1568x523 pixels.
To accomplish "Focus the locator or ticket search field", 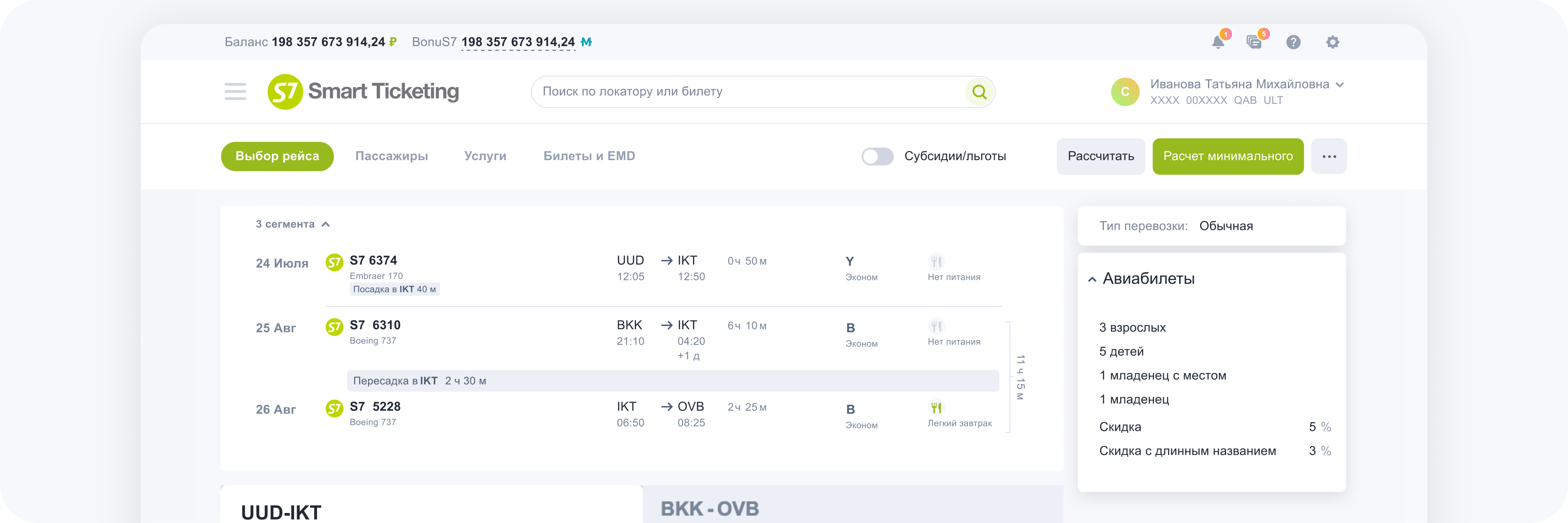I will click(x=749, y=92).
